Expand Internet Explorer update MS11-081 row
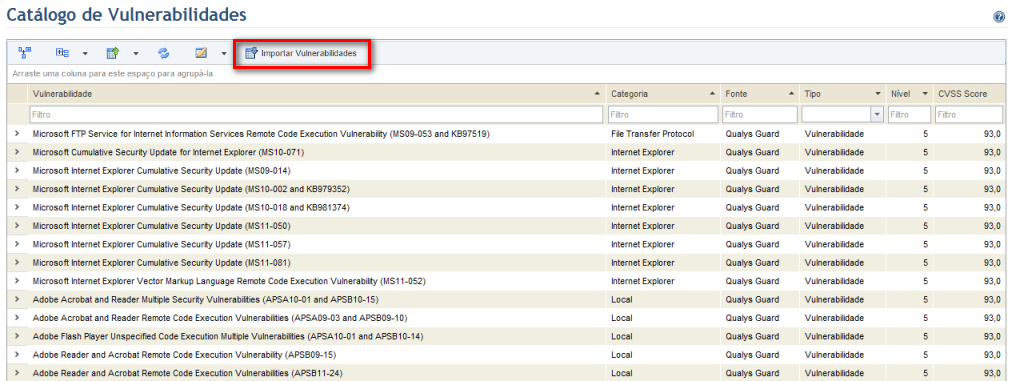The height and width of the screenshot is (381, 1016). pyautogui.click(x=17, y=263)
